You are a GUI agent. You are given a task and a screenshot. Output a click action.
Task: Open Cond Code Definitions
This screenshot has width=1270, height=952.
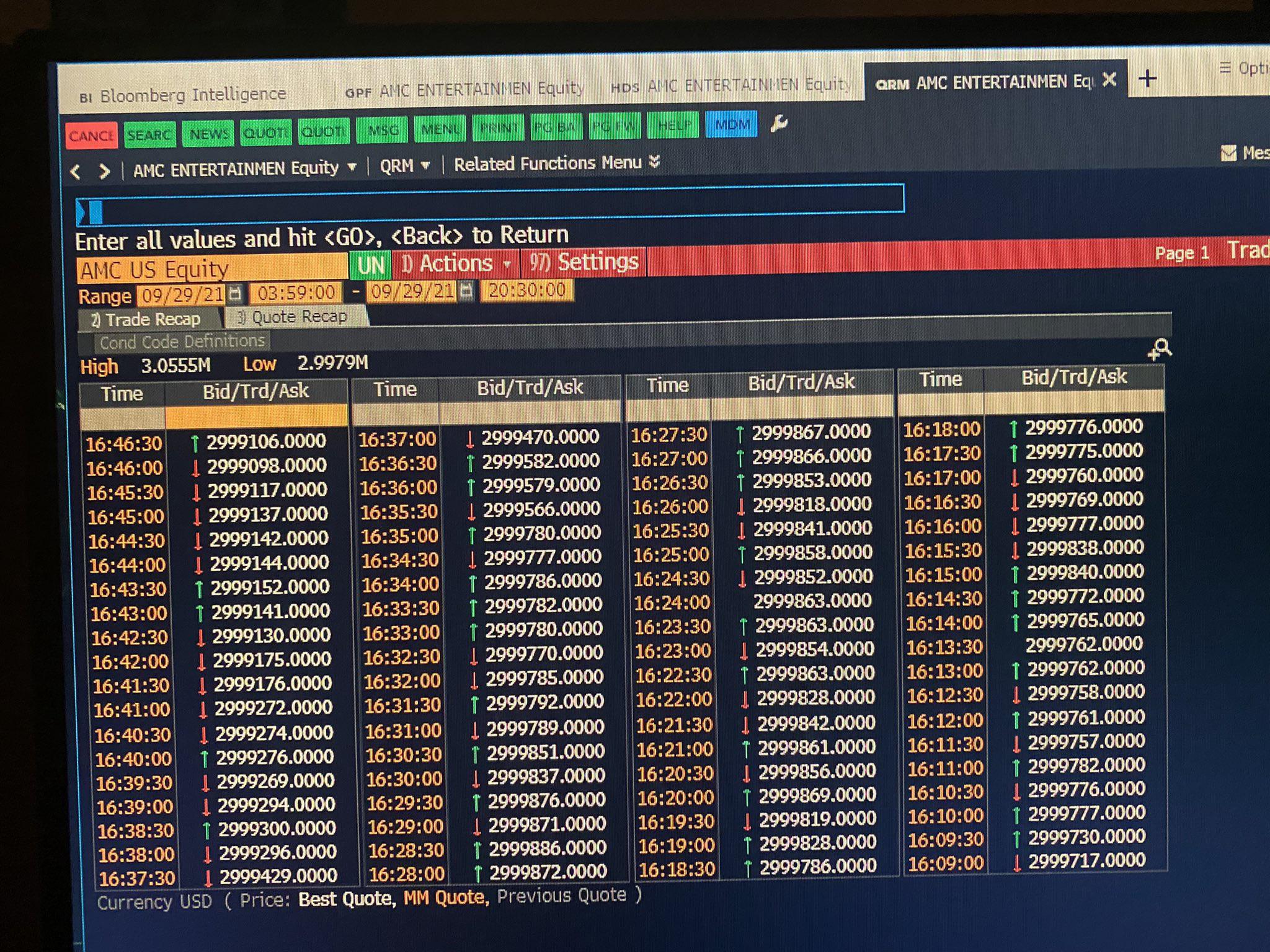pyautogui.click(x=182, y=342)
